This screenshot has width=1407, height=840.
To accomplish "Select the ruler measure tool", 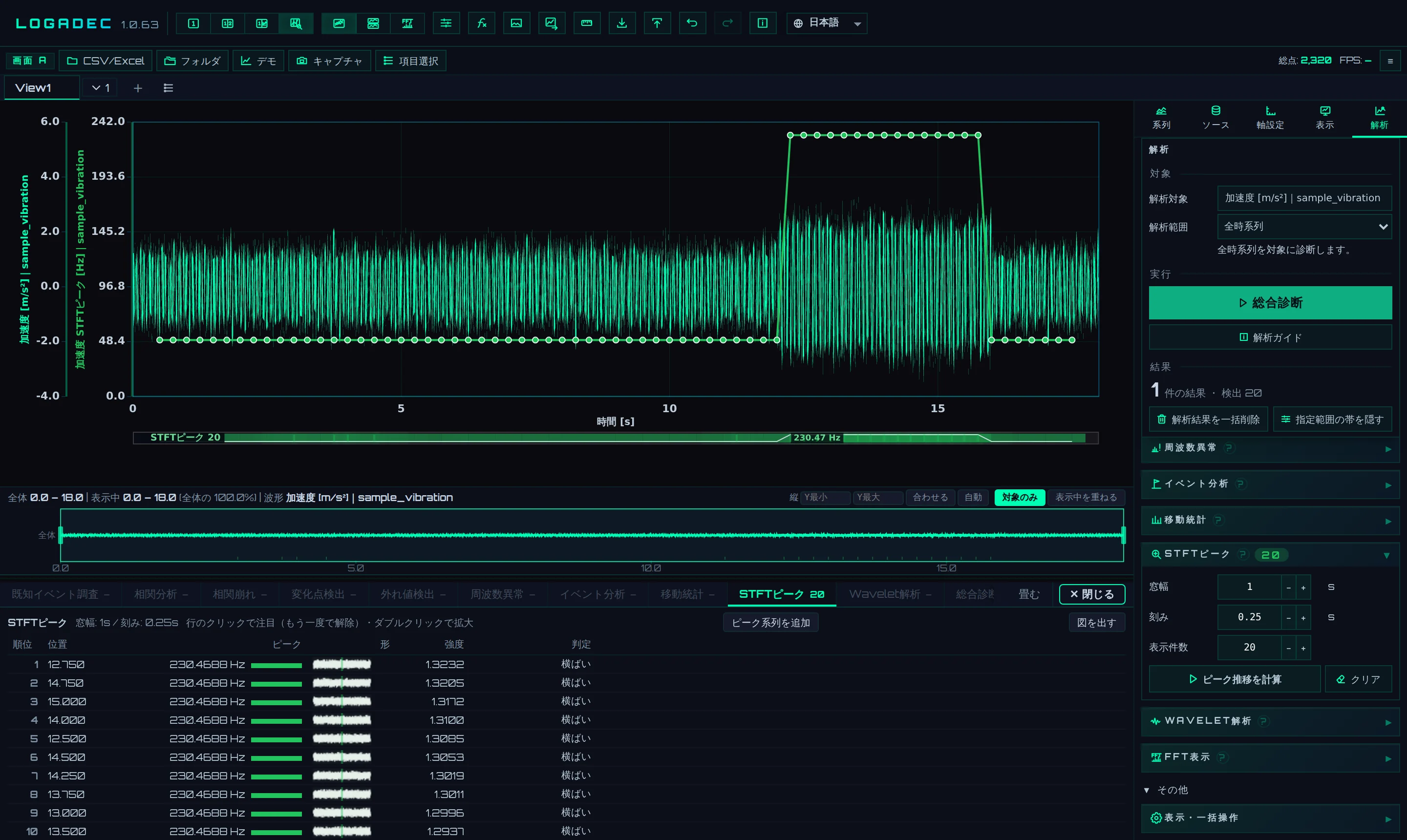I will click(587, 23).
